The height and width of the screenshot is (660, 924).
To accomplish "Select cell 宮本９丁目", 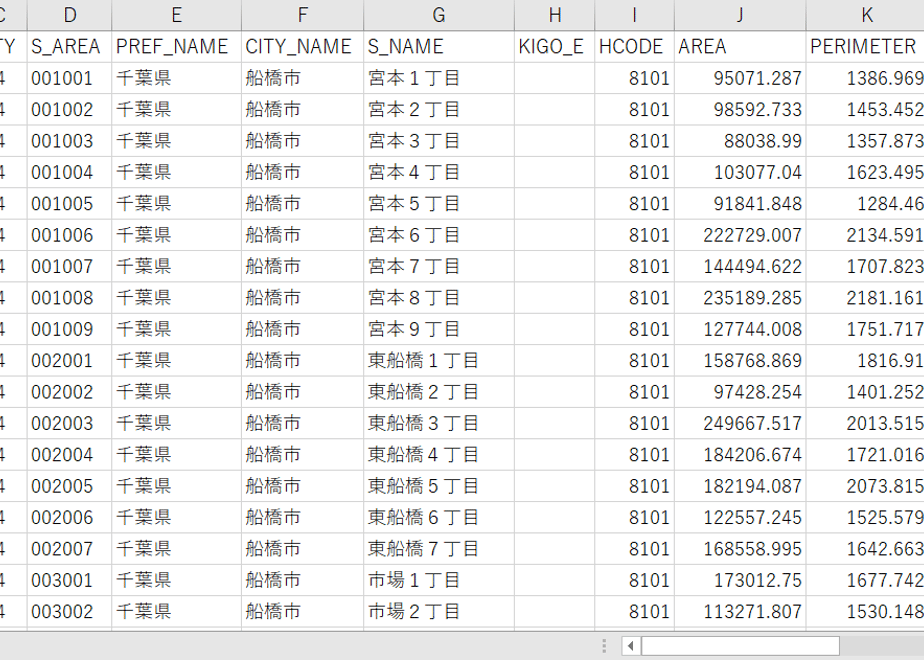I will [439, 329].
